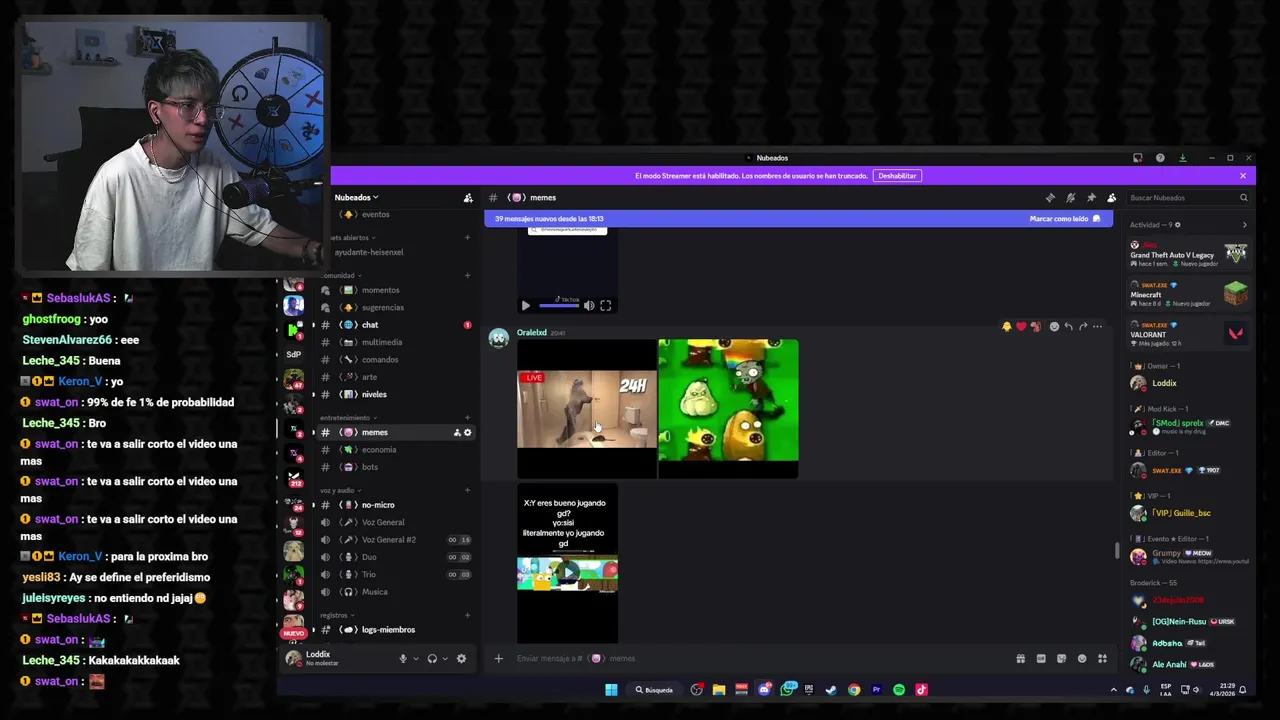Add channel to voz y audio plus
The width and height of the screenshot is (1280, 720).
click(x=467, y=490)
